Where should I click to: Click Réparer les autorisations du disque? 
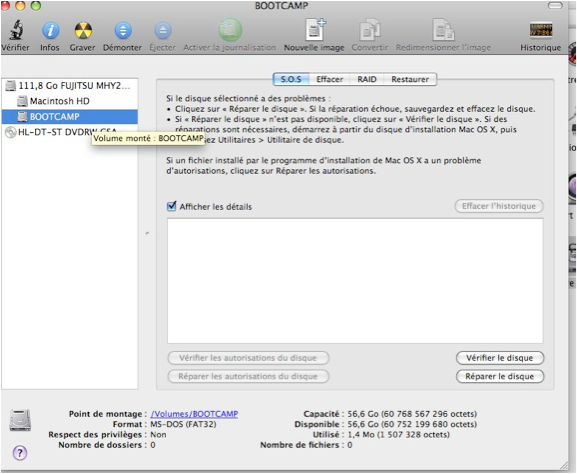point(248,376)
